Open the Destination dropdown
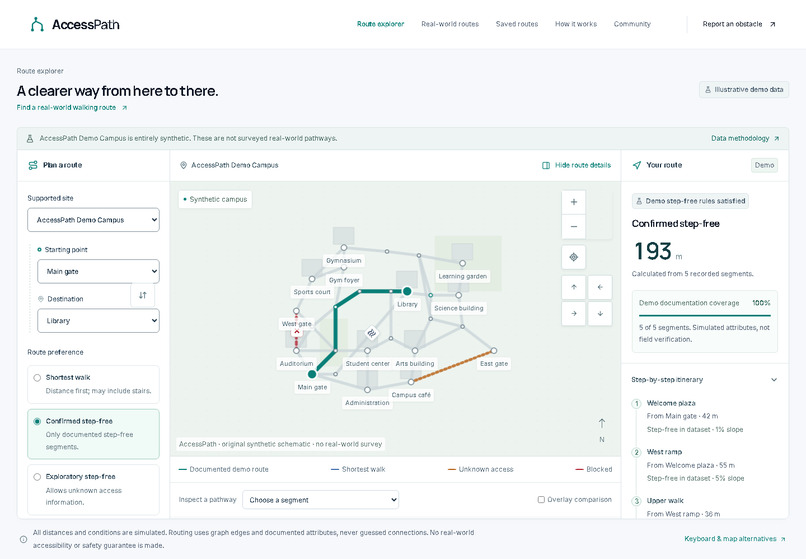The width and height of the screenshot is (806, 559). 98,321
